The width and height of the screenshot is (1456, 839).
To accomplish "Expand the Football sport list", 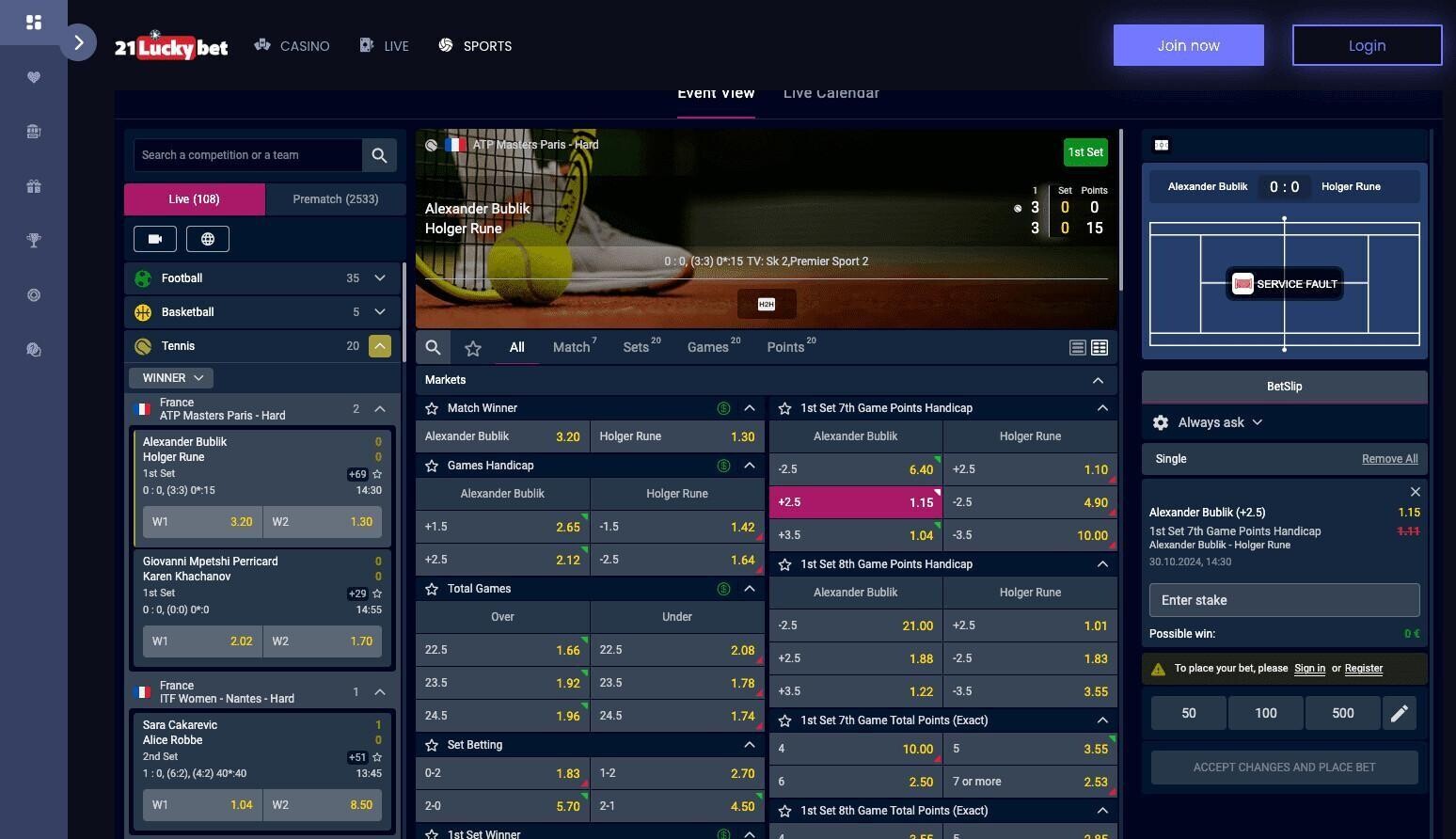I will click(380, 278).
